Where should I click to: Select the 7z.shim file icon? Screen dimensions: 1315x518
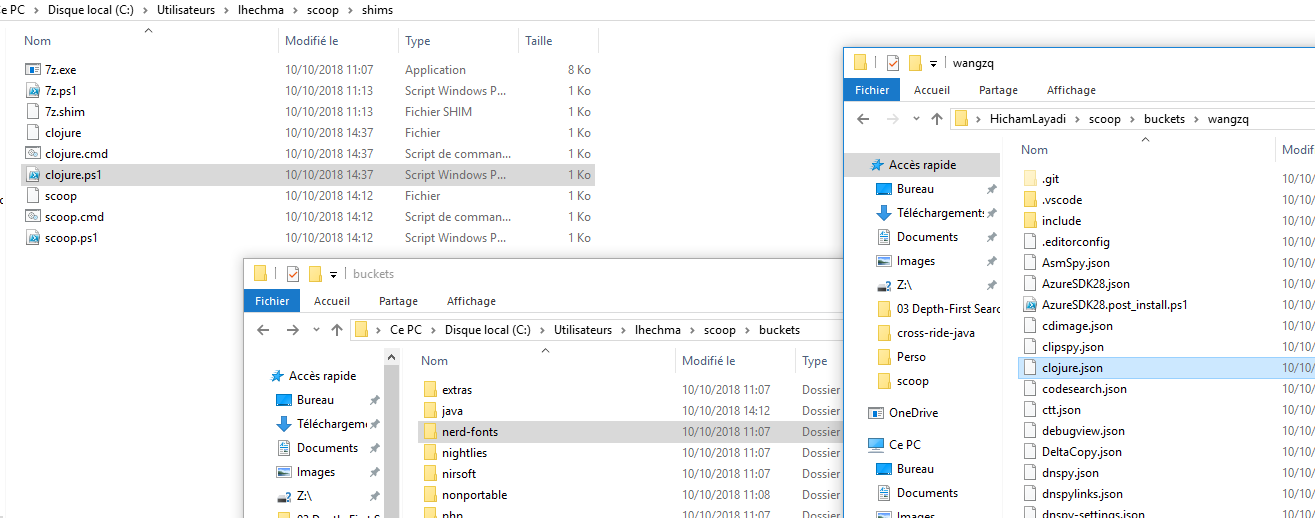(x=33, y=112)
